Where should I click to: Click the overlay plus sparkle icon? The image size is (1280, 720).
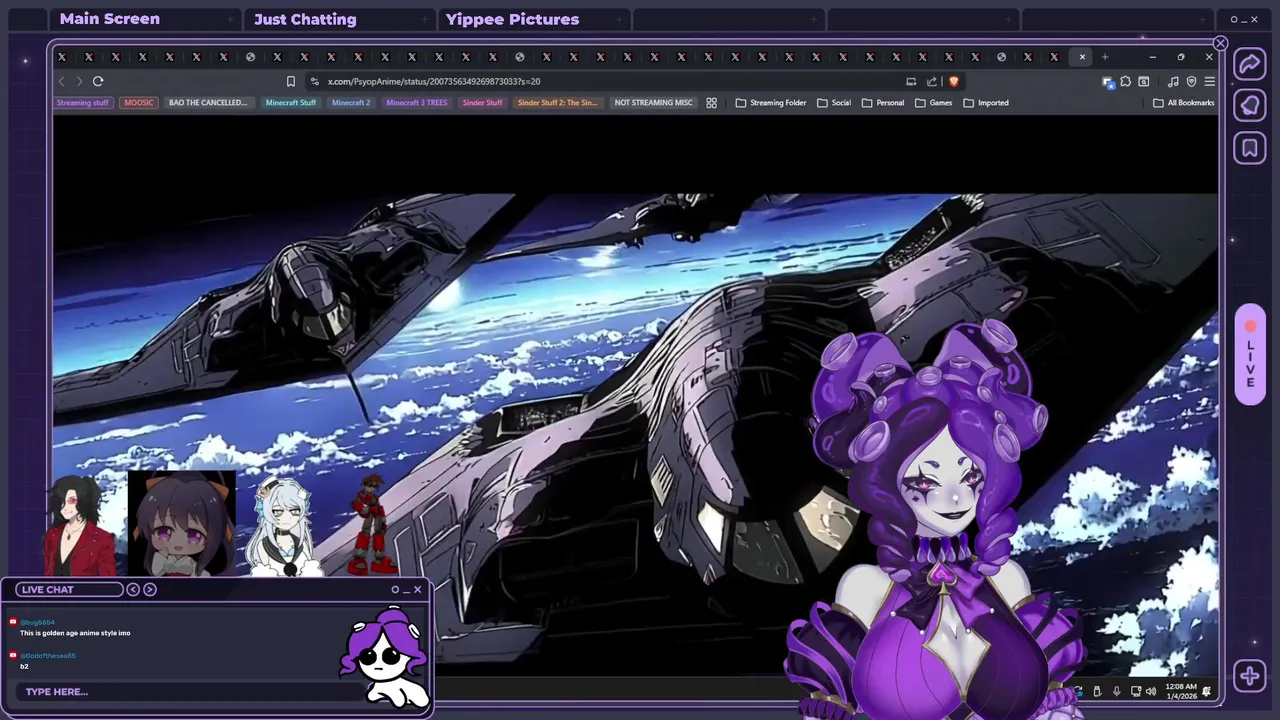coord(1250,676)
